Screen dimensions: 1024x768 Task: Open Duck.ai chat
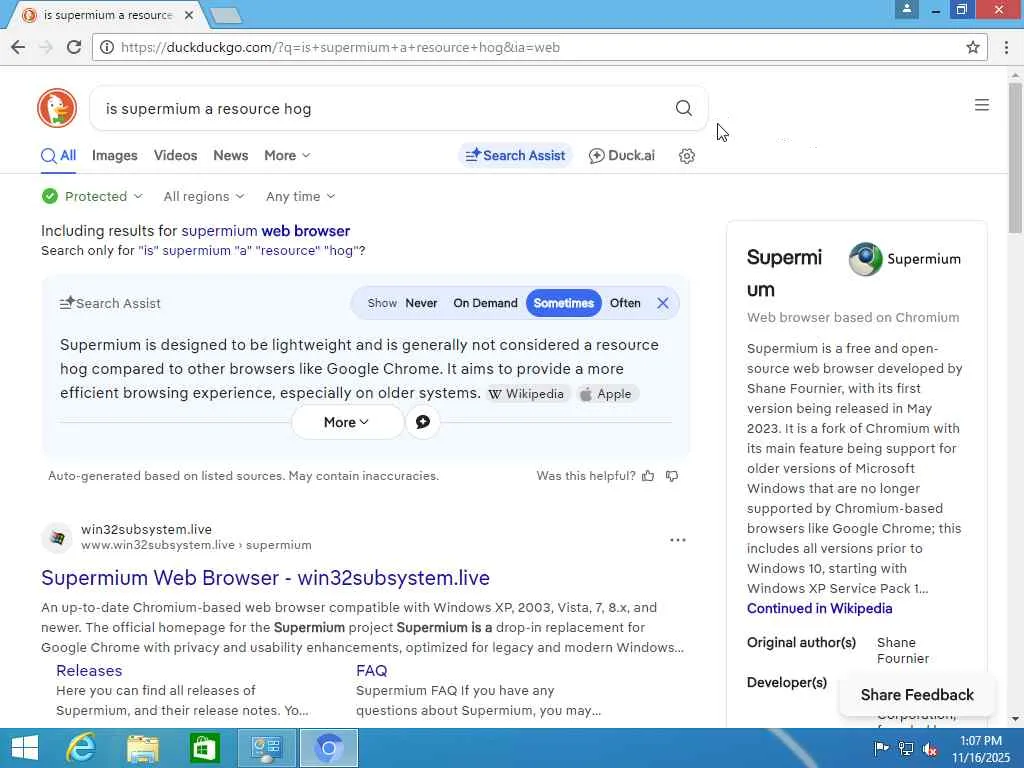tap(622, 155)
